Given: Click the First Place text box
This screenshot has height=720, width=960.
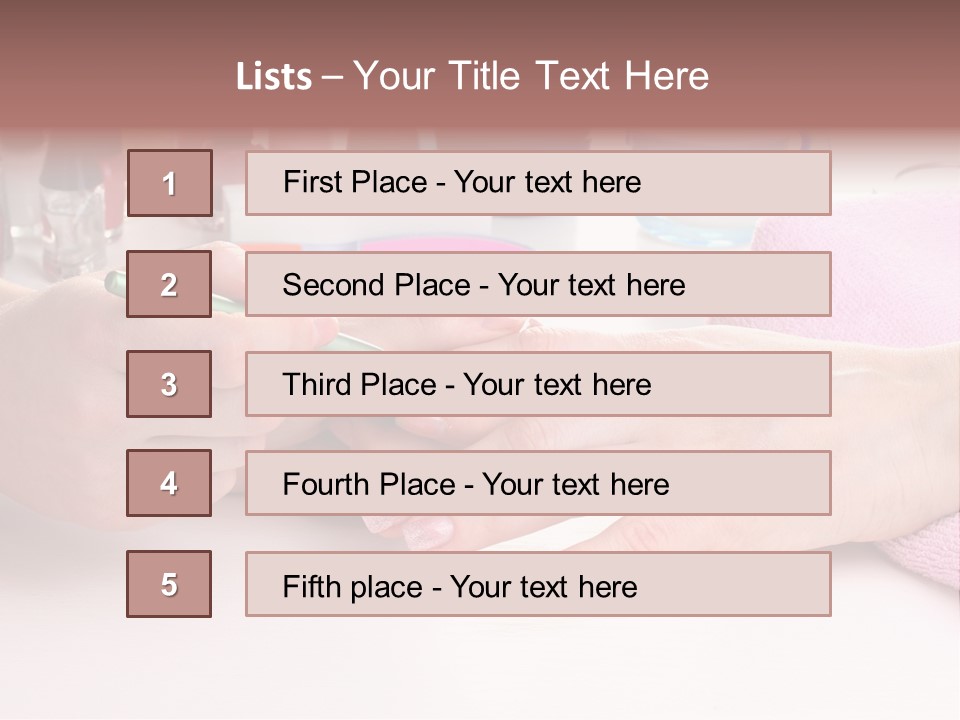Looking at the screenshot, I should coord(538,183).
